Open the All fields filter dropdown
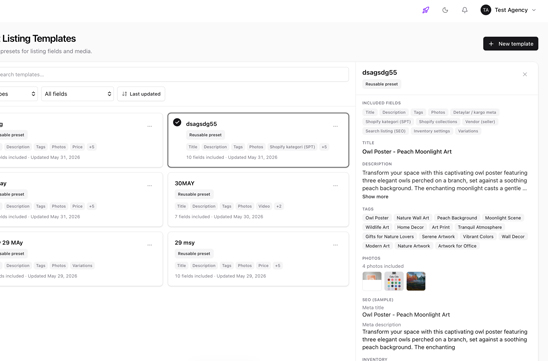548x361 pixels. (78, 94)
